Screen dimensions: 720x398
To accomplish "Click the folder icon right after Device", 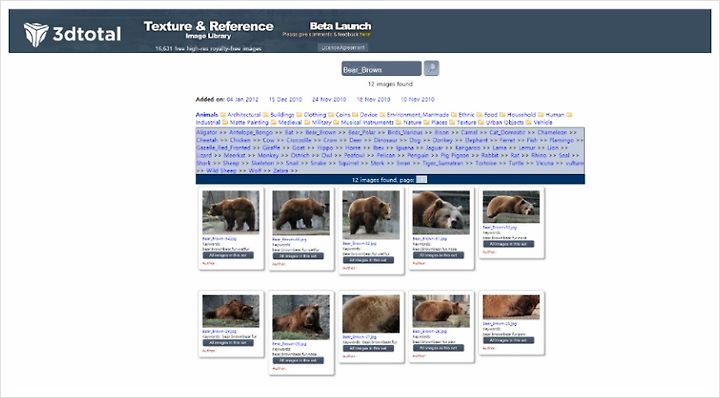I will pos(382,115).
